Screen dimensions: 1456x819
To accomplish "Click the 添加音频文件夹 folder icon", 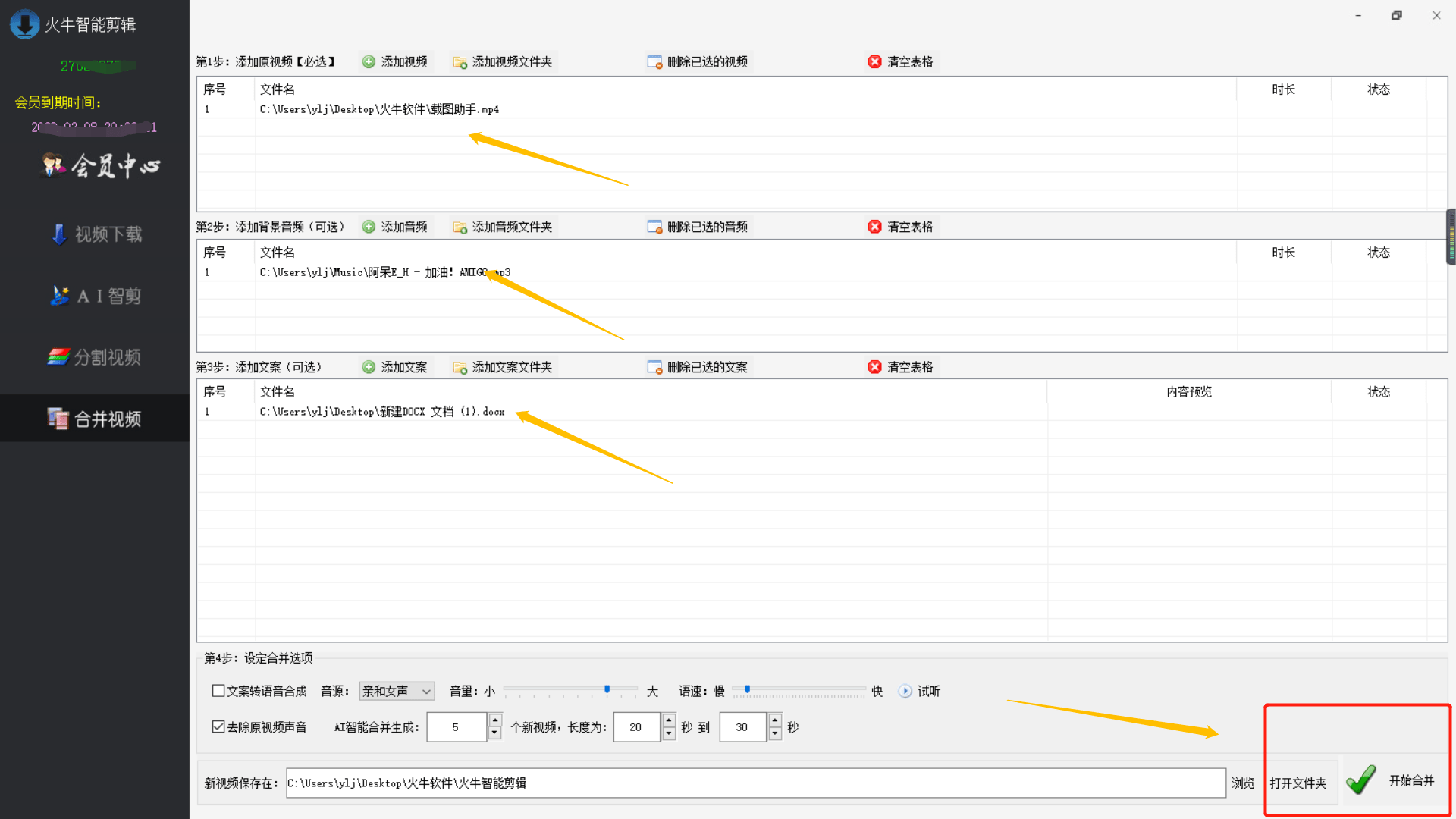I will pos(460,227).
